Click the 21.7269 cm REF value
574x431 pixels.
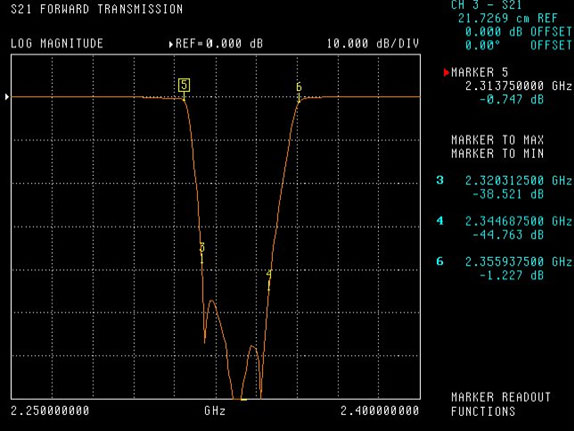508,18
